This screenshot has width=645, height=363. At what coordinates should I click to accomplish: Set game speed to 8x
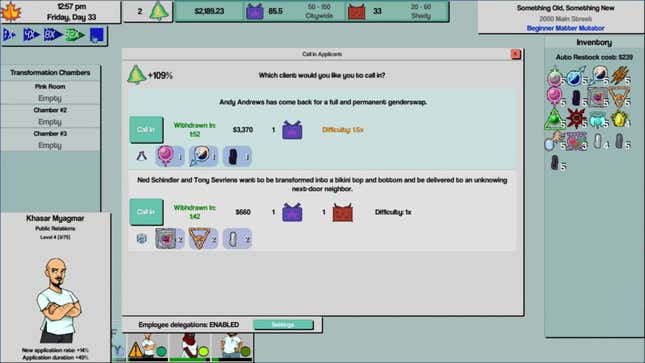point(53,35)
